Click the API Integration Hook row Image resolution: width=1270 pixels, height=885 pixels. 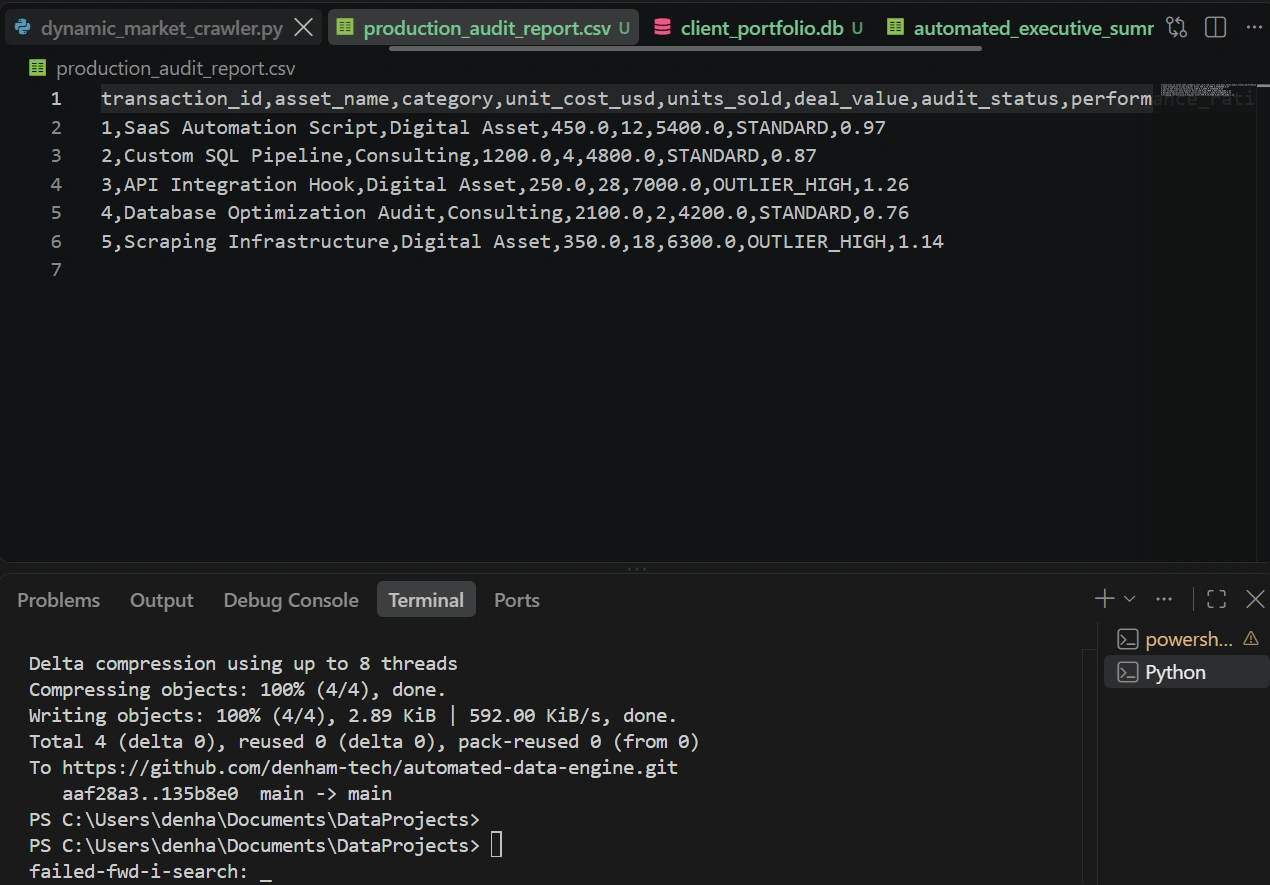(505, 185)
